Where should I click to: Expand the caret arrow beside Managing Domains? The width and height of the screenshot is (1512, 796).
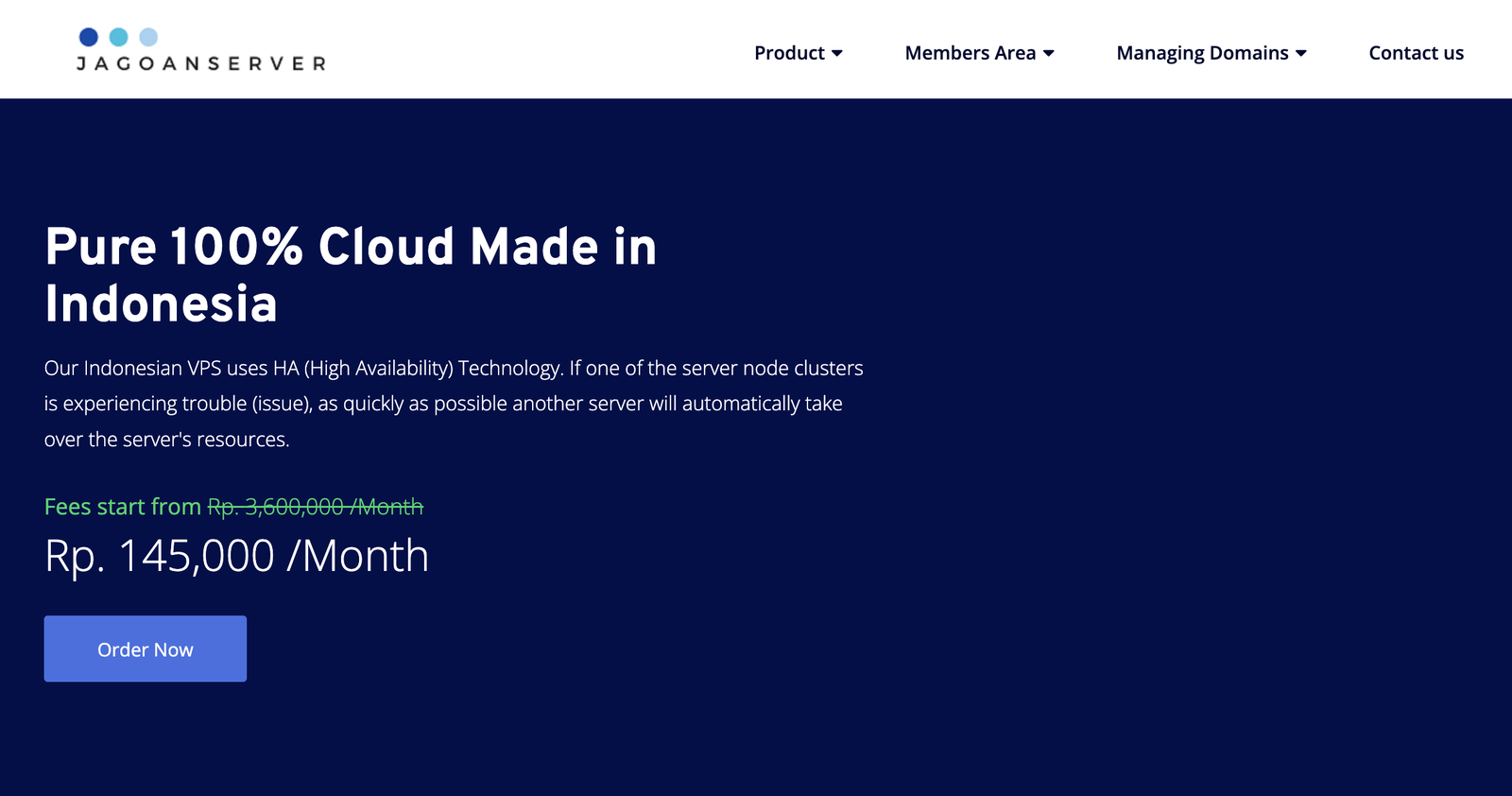(1301, 54)
